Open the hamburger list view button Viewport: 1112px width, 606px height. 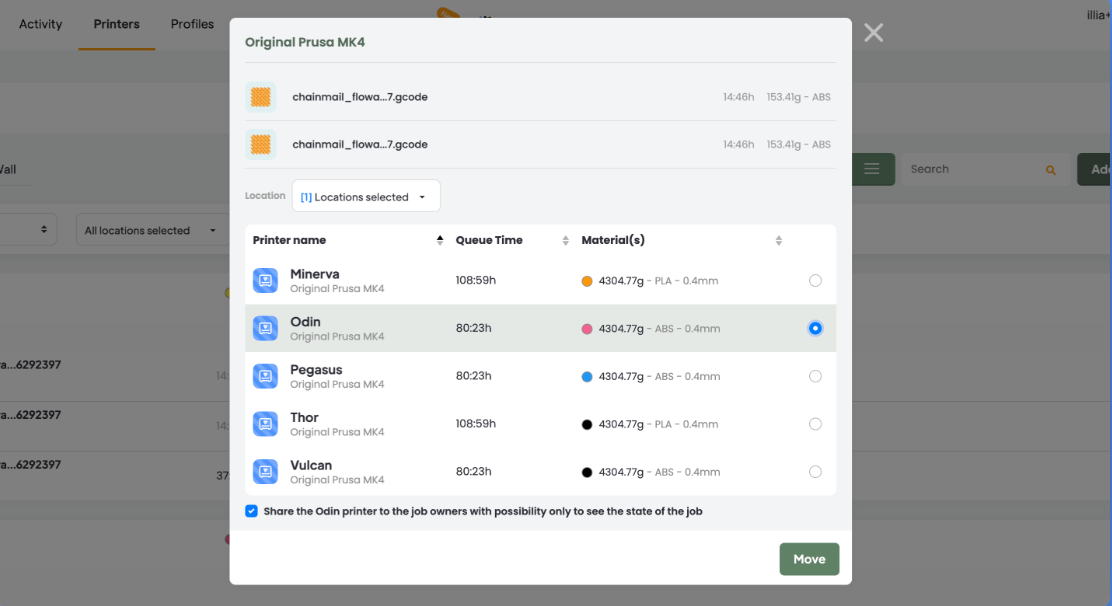coord(872,169)
